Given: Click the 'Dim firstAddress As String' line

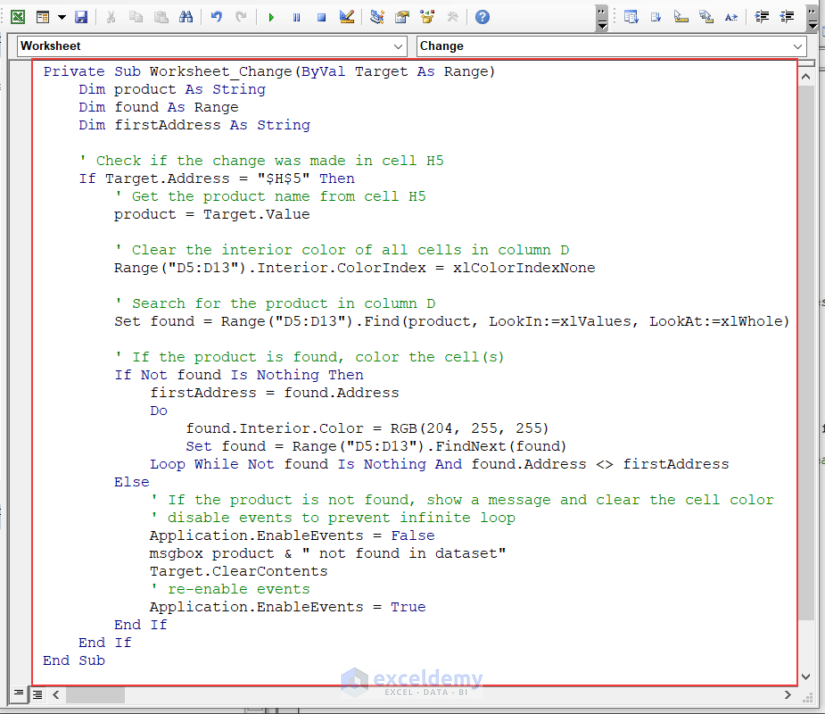Looking at the screenshot, I should point(194,125).
